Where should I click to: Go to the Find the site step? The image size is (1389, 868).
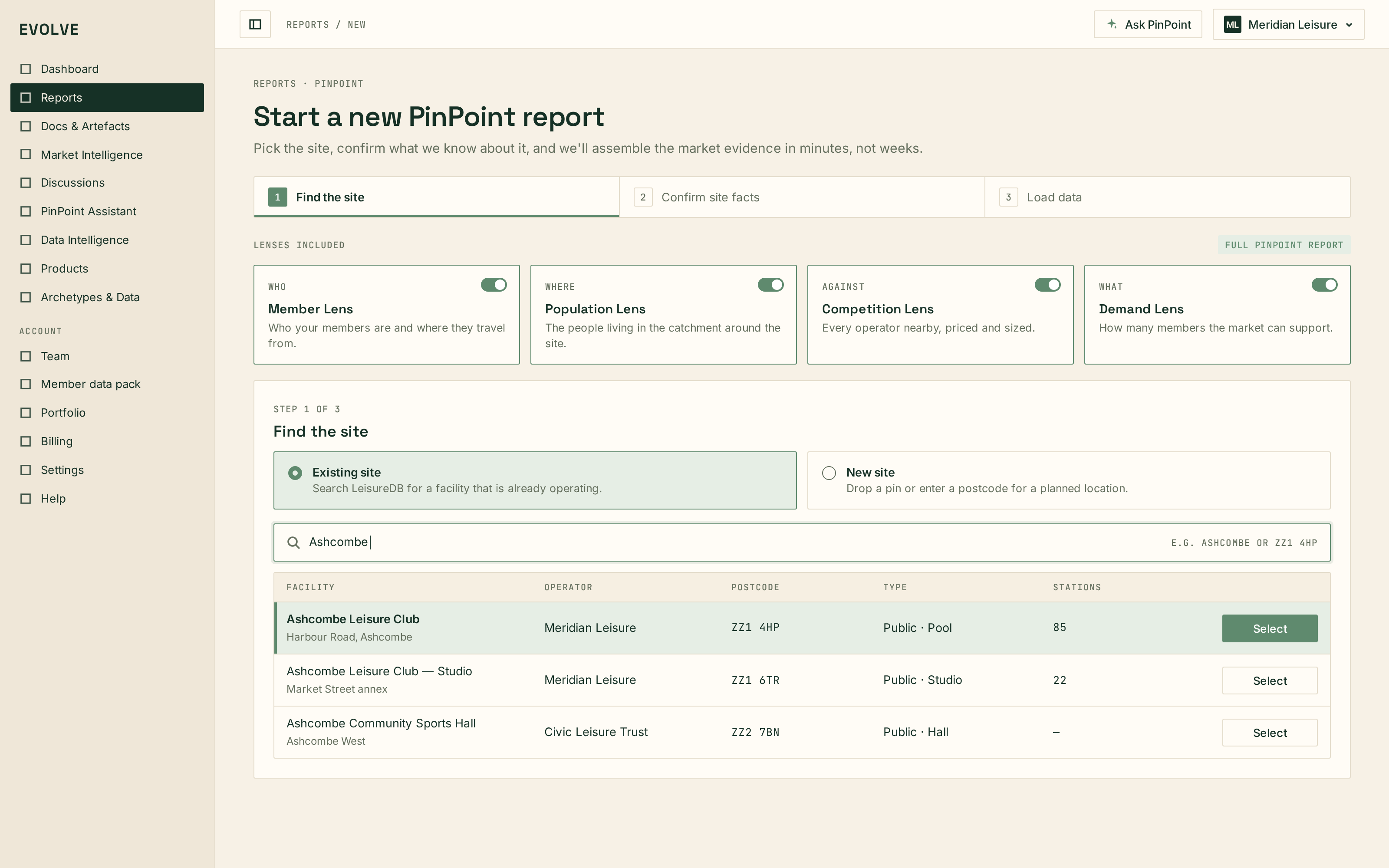coord(436,197)
